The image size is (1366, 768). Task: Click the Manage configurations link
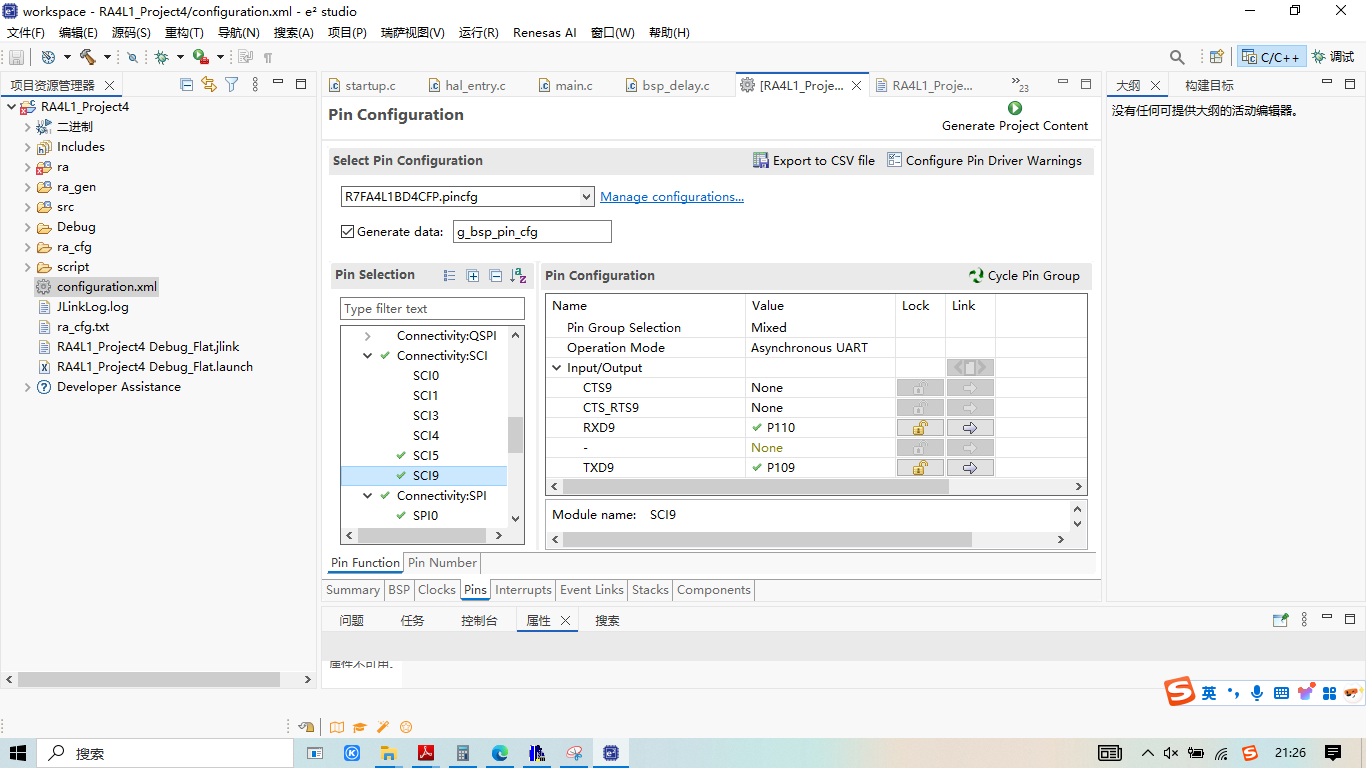pyautogui.click(x=672, y=197)
